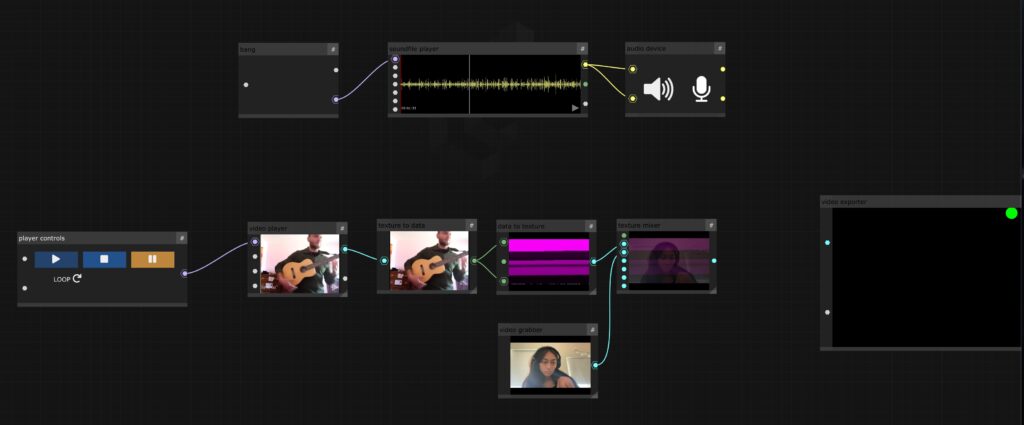Click the player controls' lower left inlet pin
Image resolution: width=1024 pixels, height=425 pixels.
click(x=25, y=288)
